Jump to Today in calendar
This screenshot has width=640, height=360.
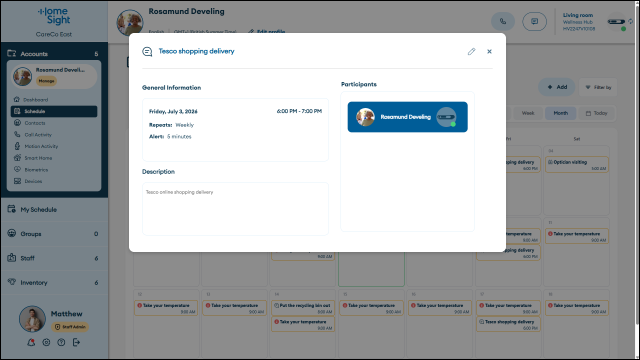(x=596, y=113)
